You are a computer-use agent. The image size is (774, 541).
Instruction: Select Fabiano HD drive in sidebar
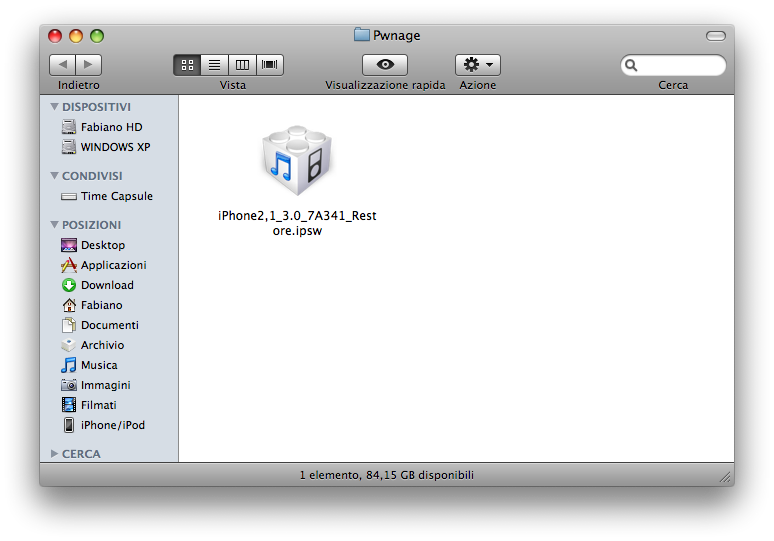(x=111, y=127)
